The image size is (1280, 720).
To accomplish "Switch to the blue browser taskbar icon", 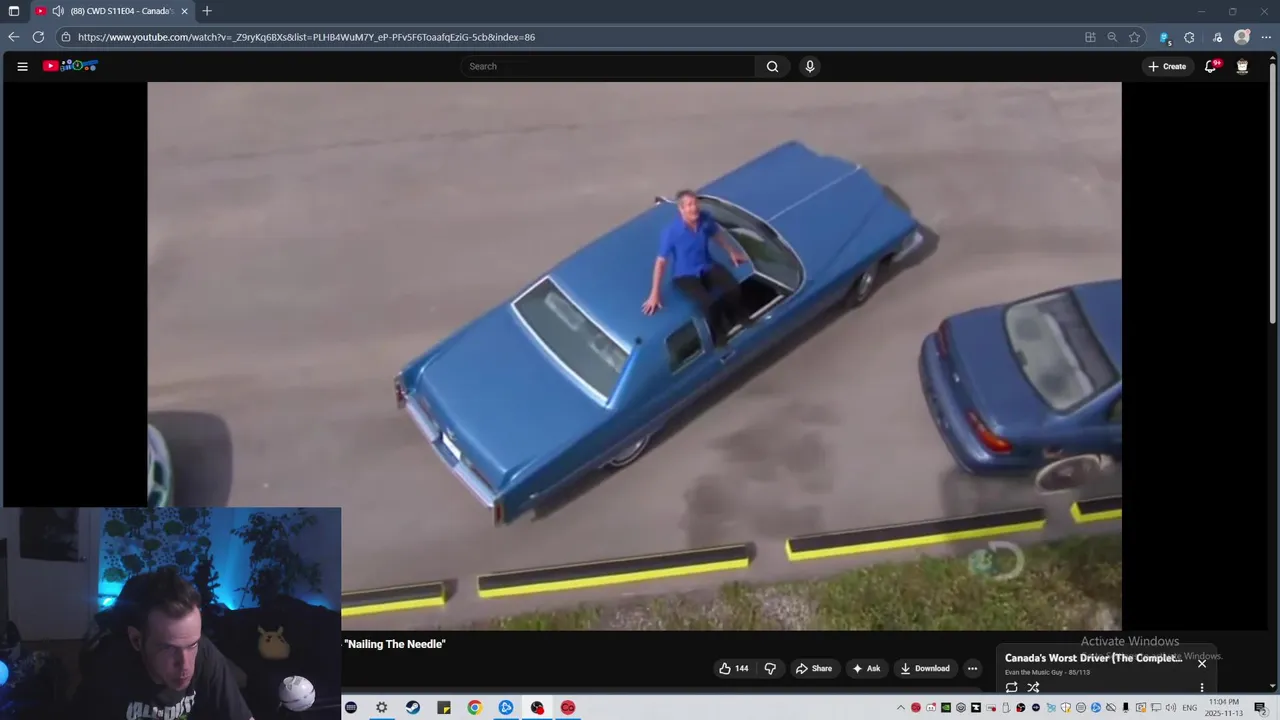I will [506, 707].
